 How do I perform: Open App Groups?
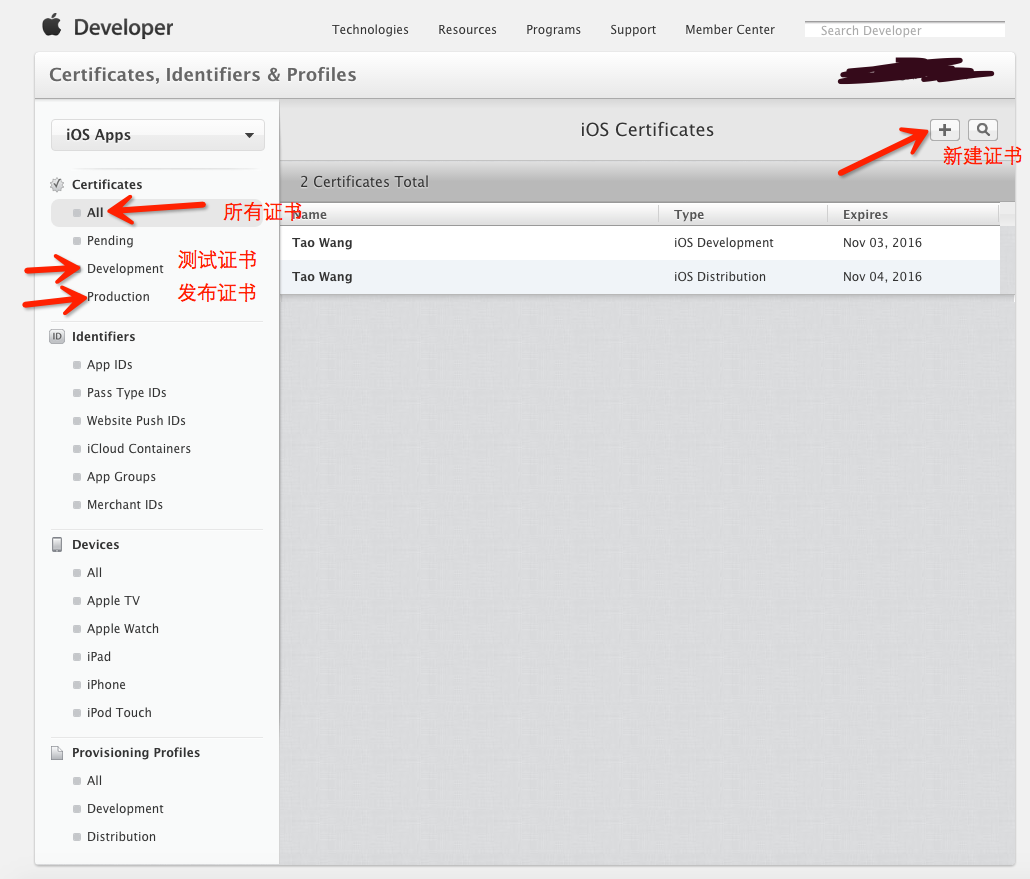[122, 477]
